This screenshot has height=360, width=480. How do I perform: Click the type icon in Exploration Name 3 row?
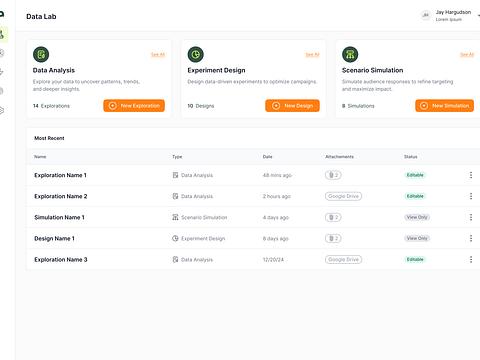point(175,259)
